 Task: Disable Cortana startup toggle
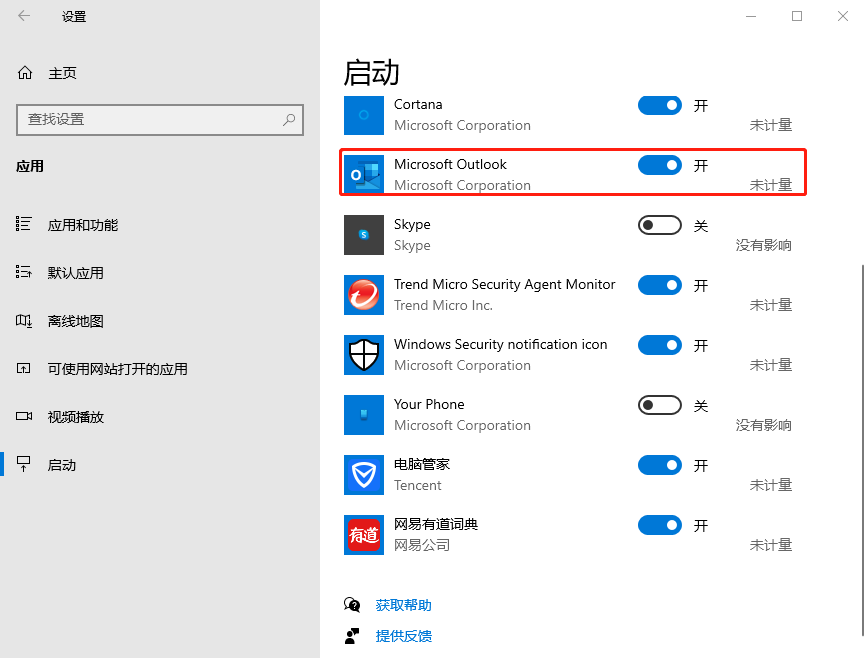[x=659, y=105]
